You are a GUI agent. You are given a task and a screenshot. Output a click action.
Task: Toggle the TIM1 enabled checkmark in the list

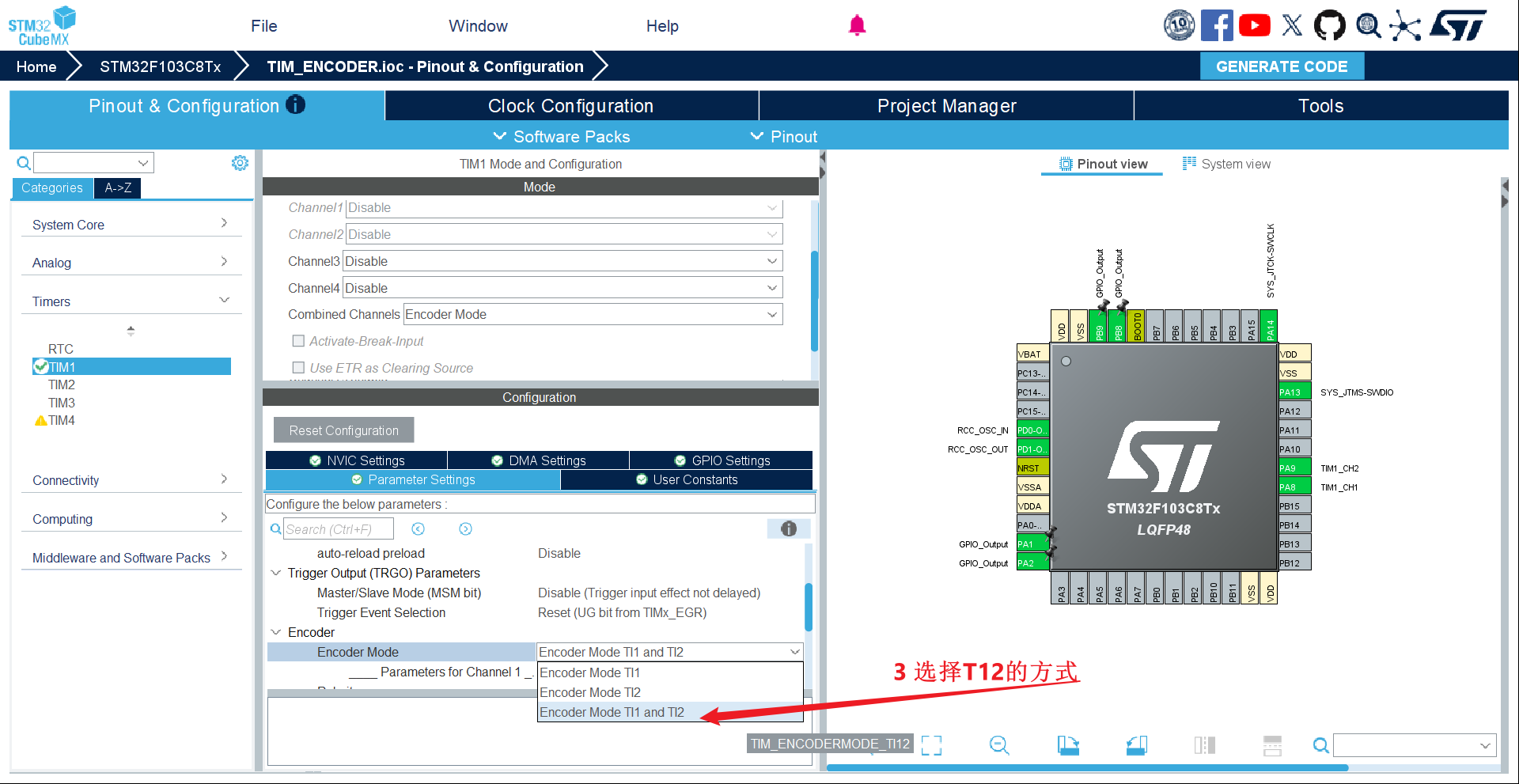(x=40, y=366)
